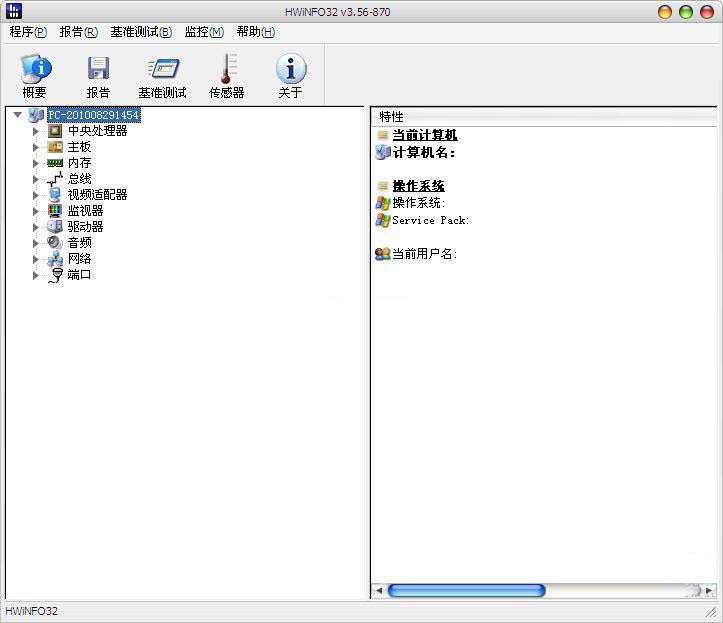
Task: Collapse the PC-201008291454 root node
Action: pos(18,115)
